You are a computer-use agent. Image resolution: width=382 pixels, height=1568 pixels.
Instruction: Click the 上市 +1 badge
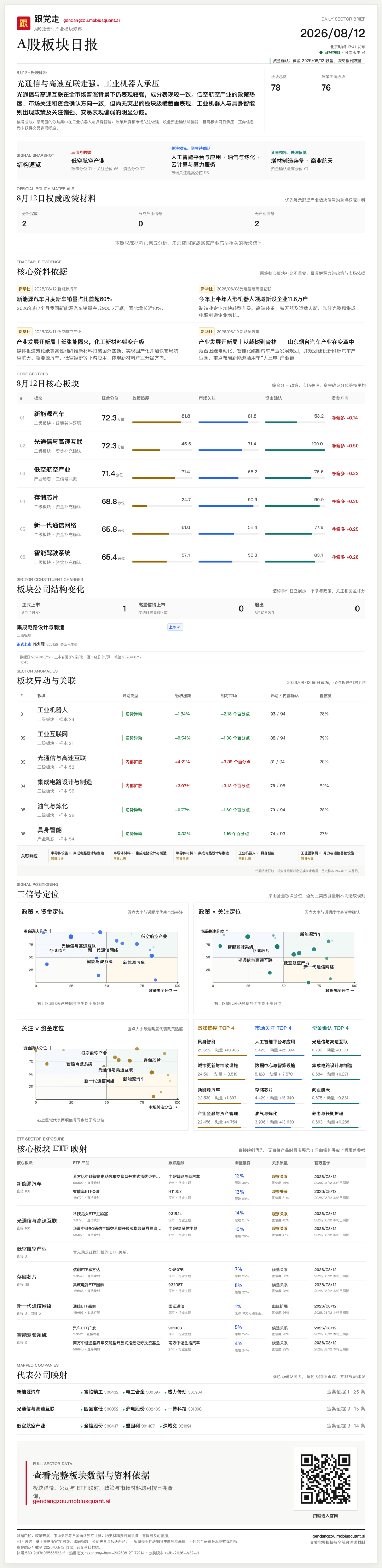pos(175,627)
